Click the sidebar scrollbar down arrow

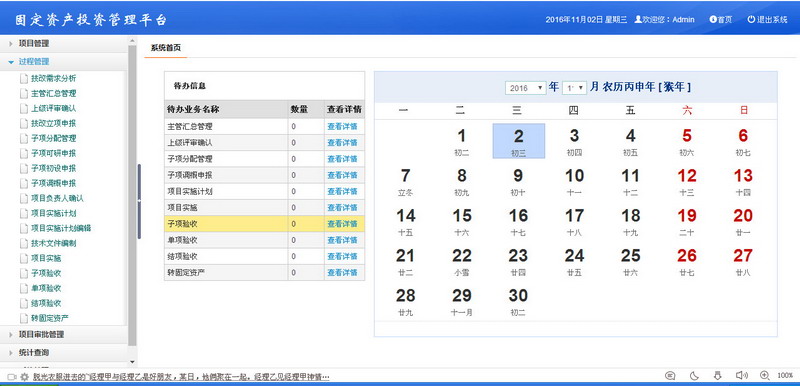(x=132, y=362)
